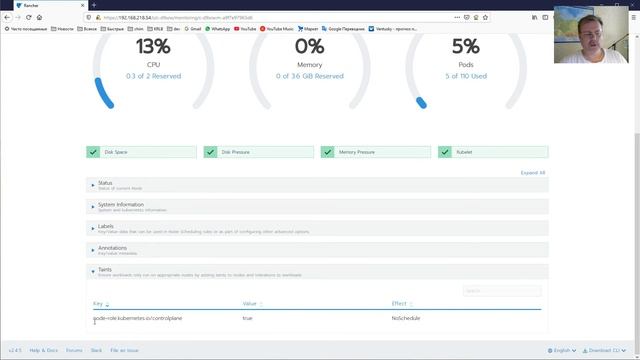Click the insecure connection lock icon
640x360 pixels.
pyautogui.click(x=98, y=18)
